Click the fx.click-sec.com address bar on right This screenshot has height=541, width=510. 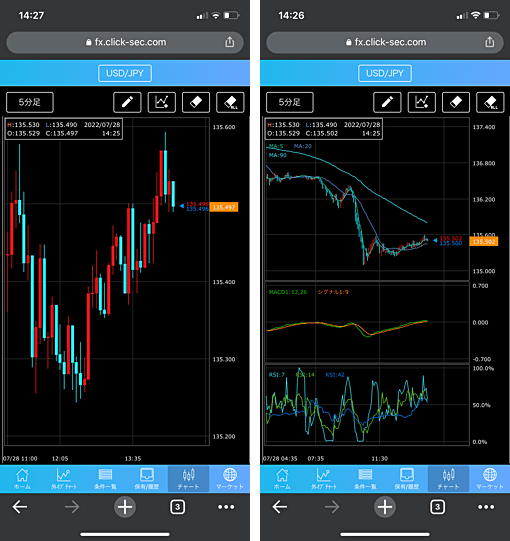pos(385,42)
